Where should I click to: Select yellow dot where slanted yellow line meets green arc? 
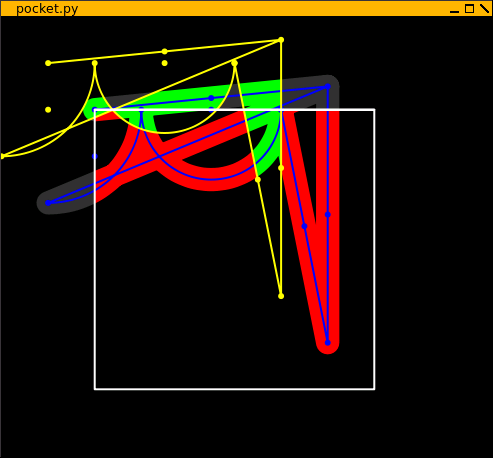click(258, 180)
